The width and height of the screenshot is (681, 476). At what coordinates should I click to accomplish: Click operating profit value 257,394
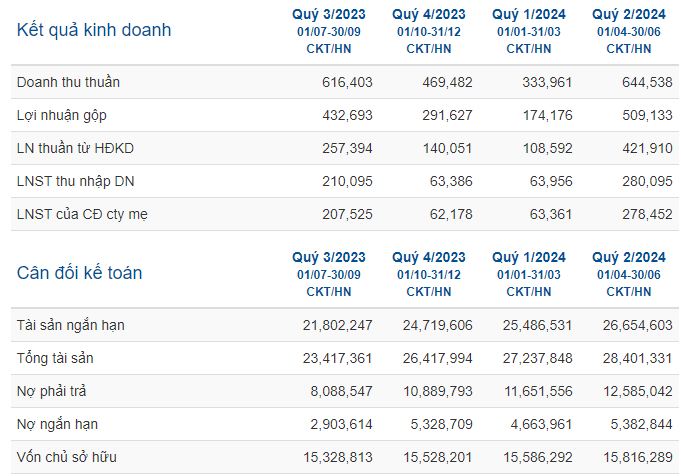tap(347, 149)
